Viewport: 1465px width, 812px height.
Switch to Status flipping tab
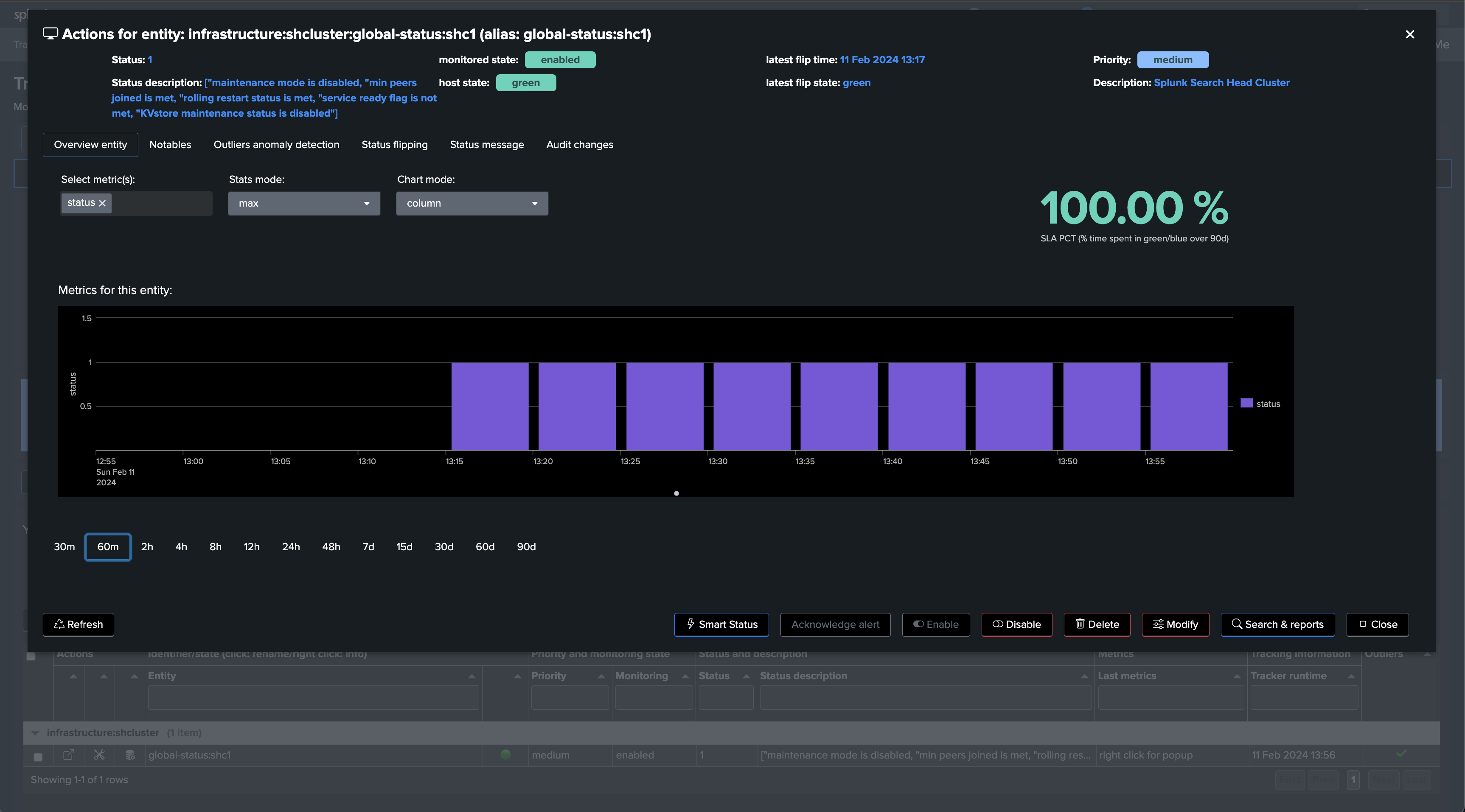(x=395, y=144)
